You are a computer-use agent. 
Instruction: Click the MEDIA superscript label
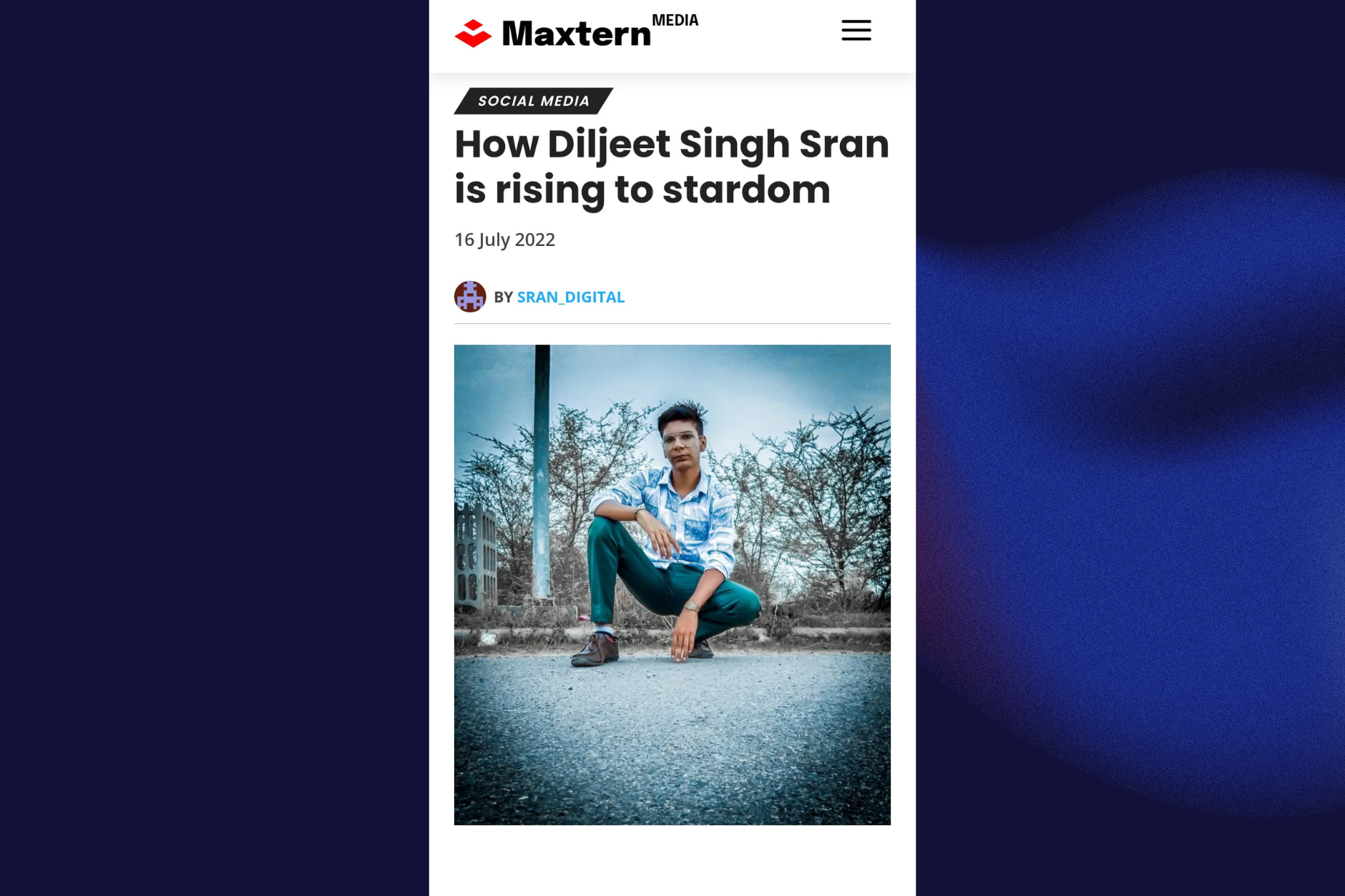pyautogui.click(x=675, y=21)
